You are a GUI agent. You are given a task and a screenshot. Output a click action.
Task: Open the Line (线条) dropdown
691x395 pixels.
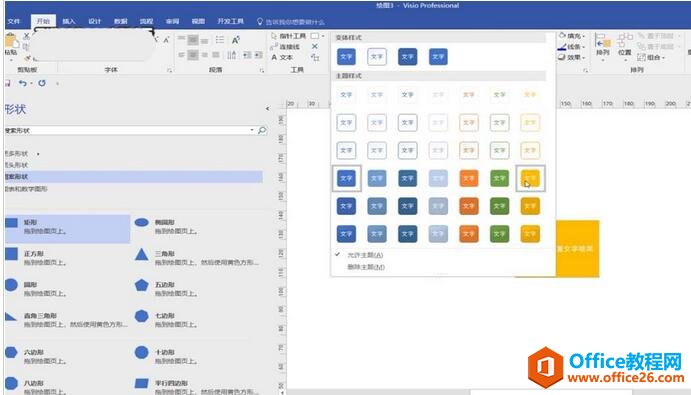pos(572,47)
